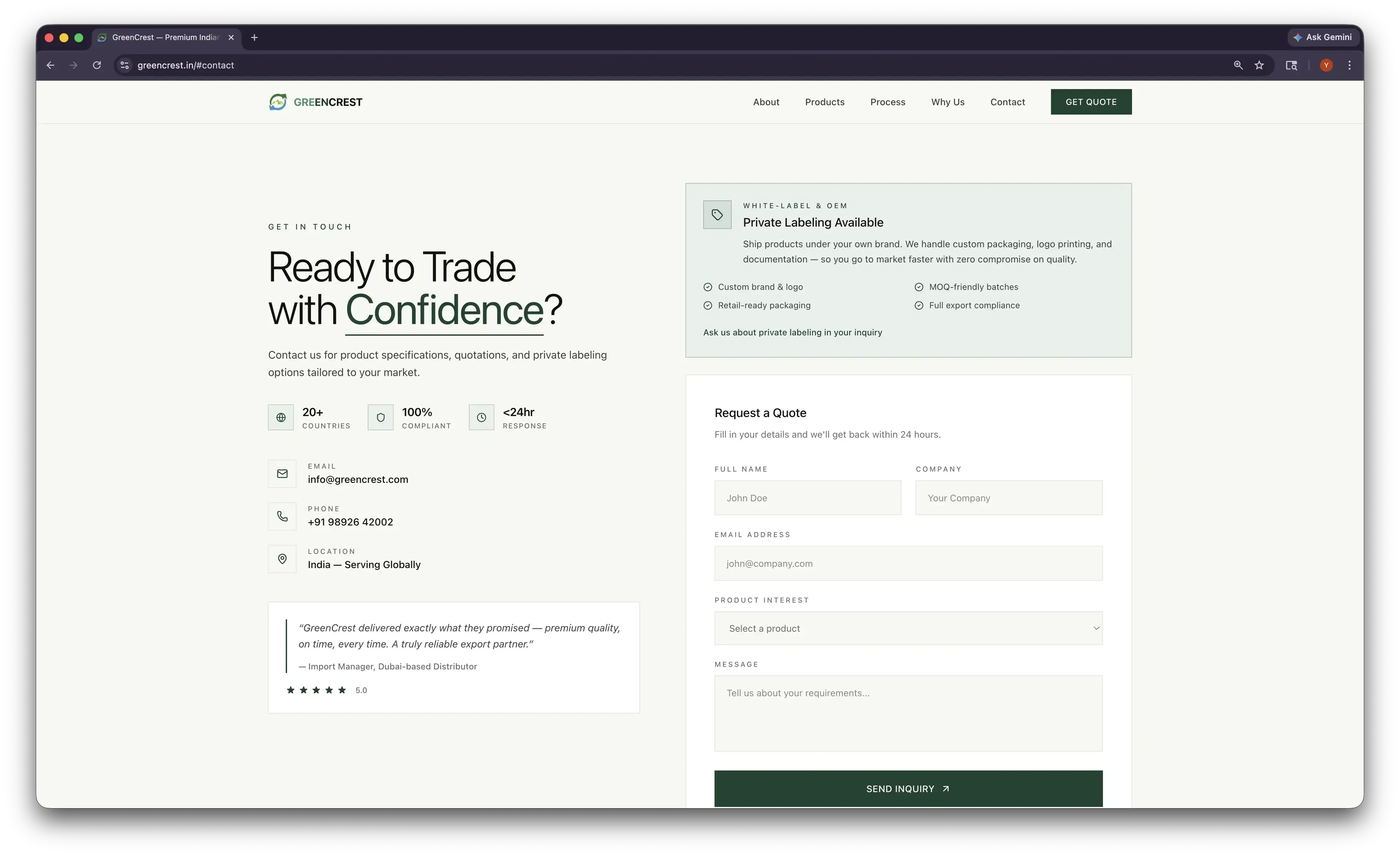Click the shield icon beside 100% Compliant
Screen dimensions: 1400x856
point(381,417)
